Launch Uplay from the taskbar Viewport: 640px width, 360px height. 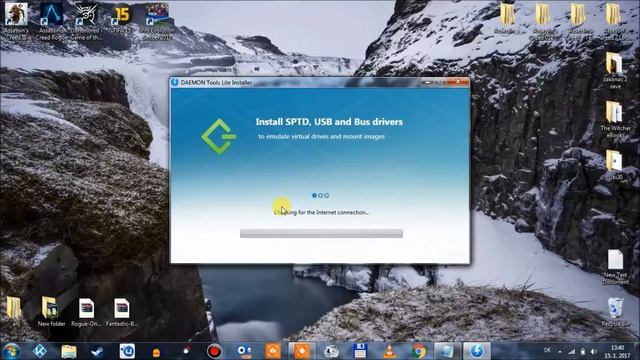point(127,351)
